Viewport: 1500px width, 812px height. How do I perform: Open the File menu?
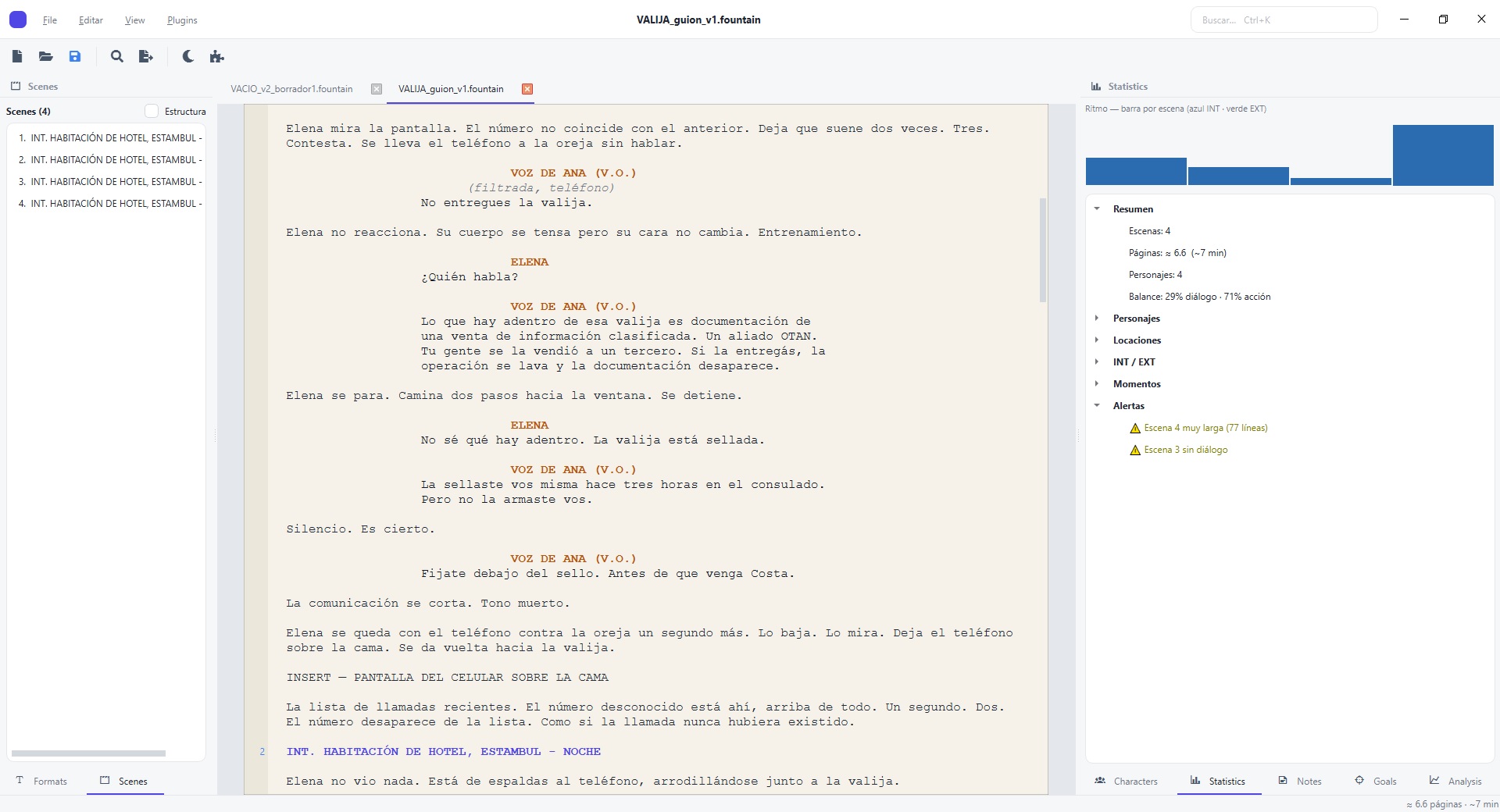tap(49, 20)
